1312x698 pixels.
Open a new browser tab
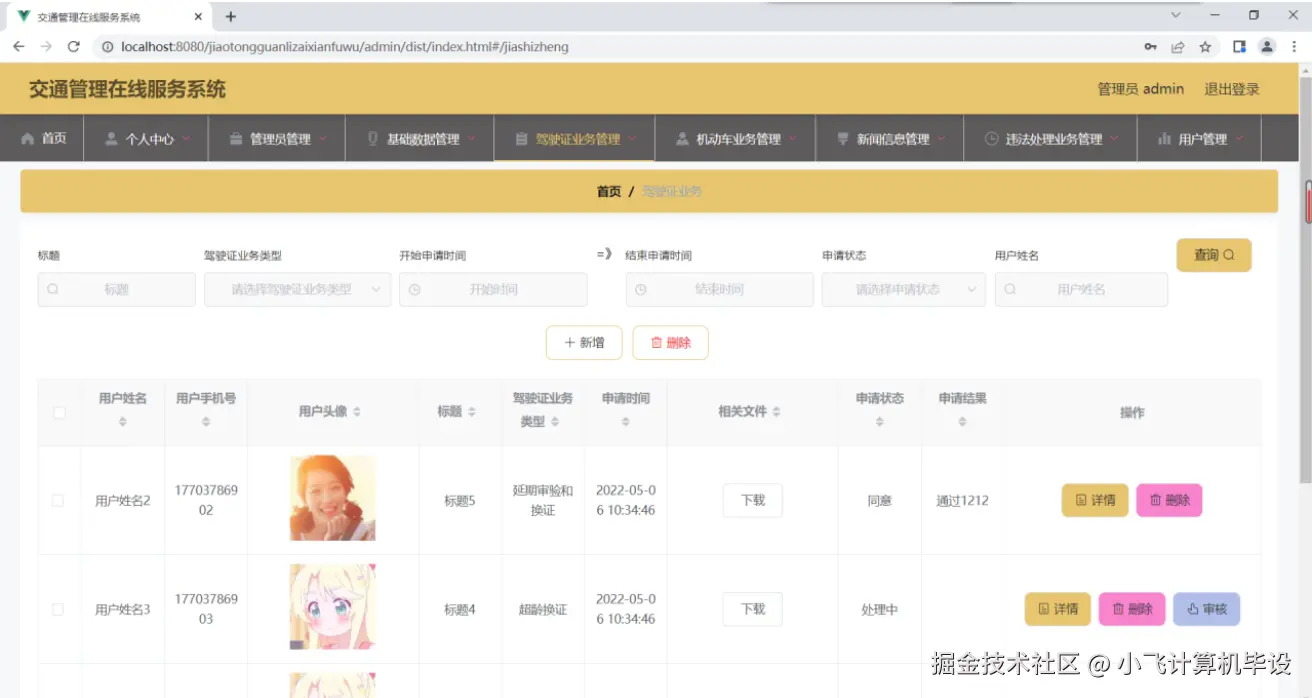[x=231, y=17]
